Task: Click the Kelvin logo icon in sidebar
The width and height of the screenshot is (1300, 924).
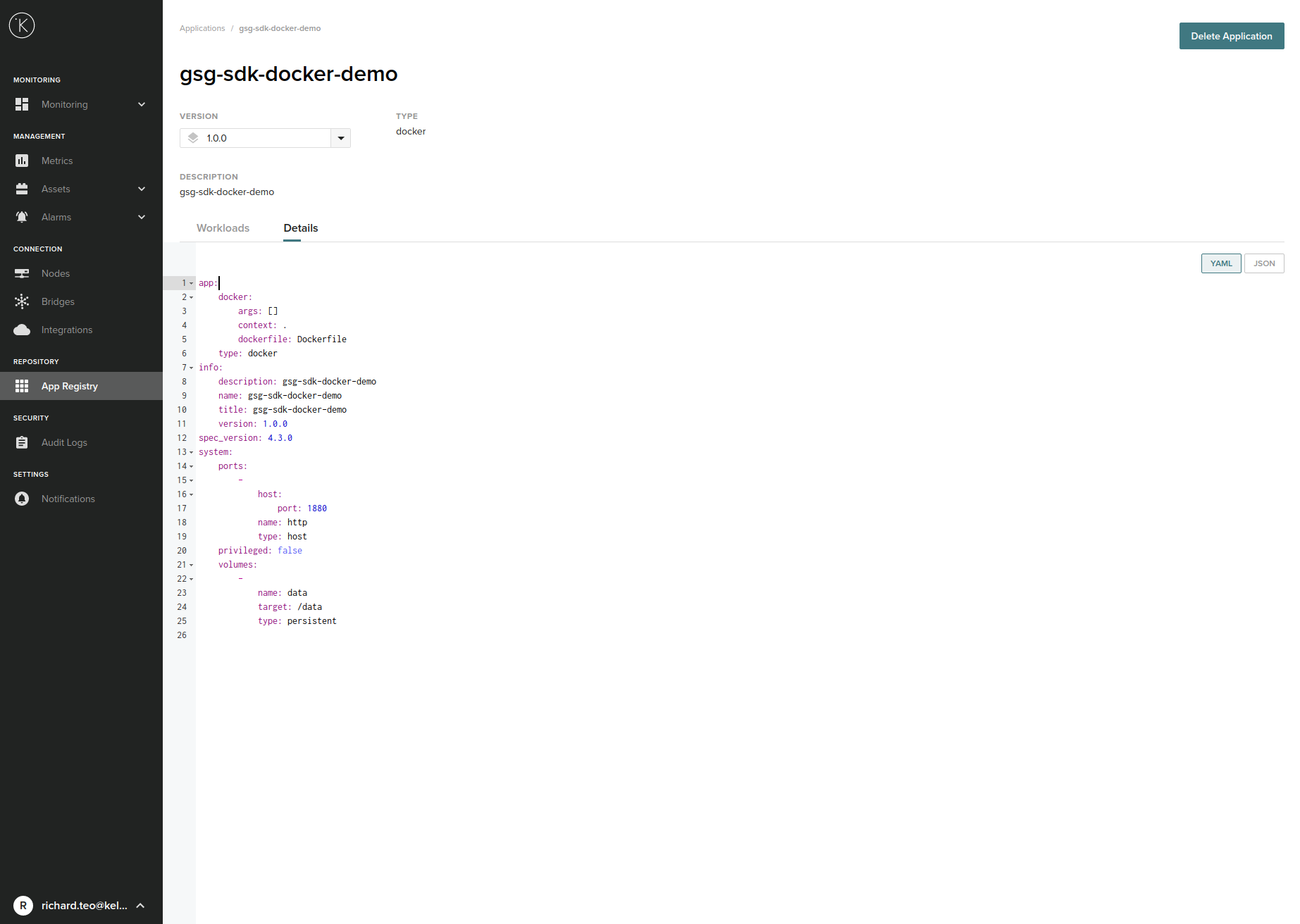Action: click(22, 26)
